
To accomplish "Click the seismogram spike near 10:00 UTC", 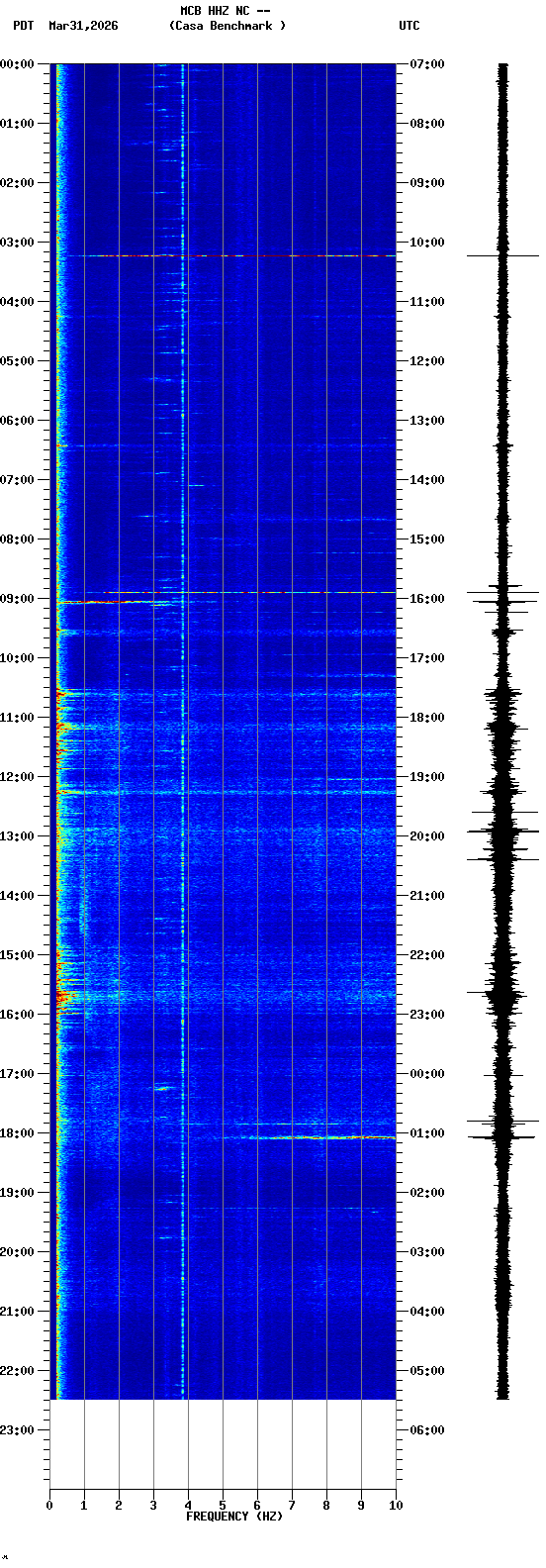I will coord(503,255).
